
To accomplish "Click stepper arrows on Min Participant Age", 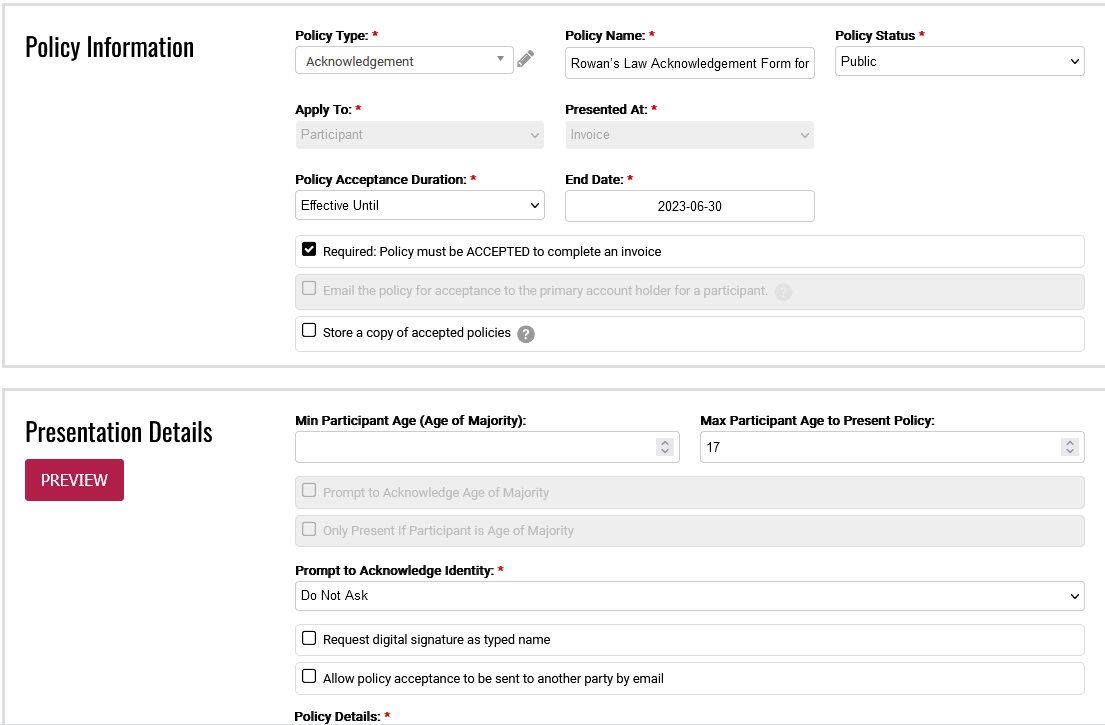I will [x=665, y=447].
